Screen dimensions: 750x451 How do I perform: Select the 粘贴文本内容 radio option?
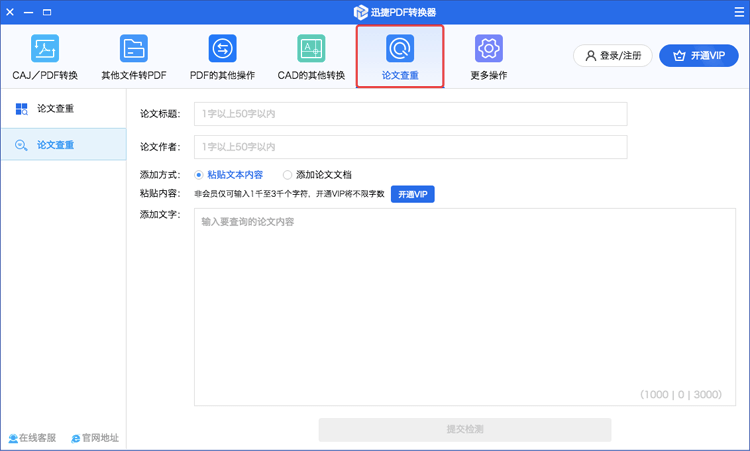(199, 175)
